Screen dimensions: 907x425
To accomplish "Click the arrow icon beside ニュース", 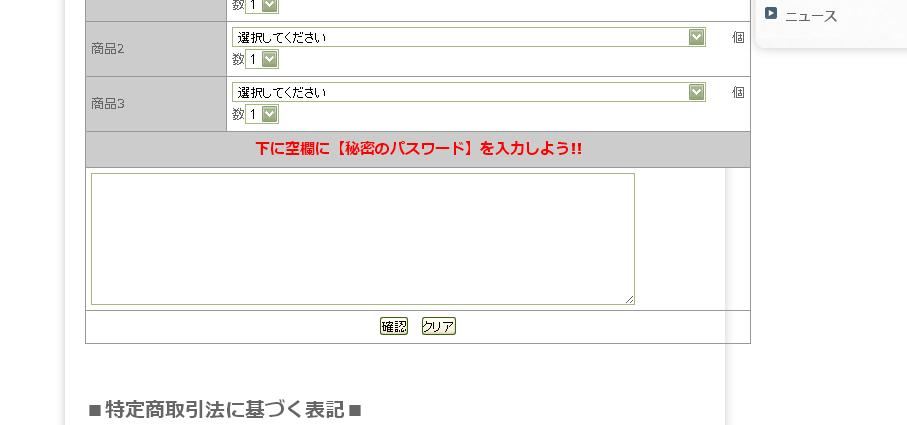I will click(771, 14).
